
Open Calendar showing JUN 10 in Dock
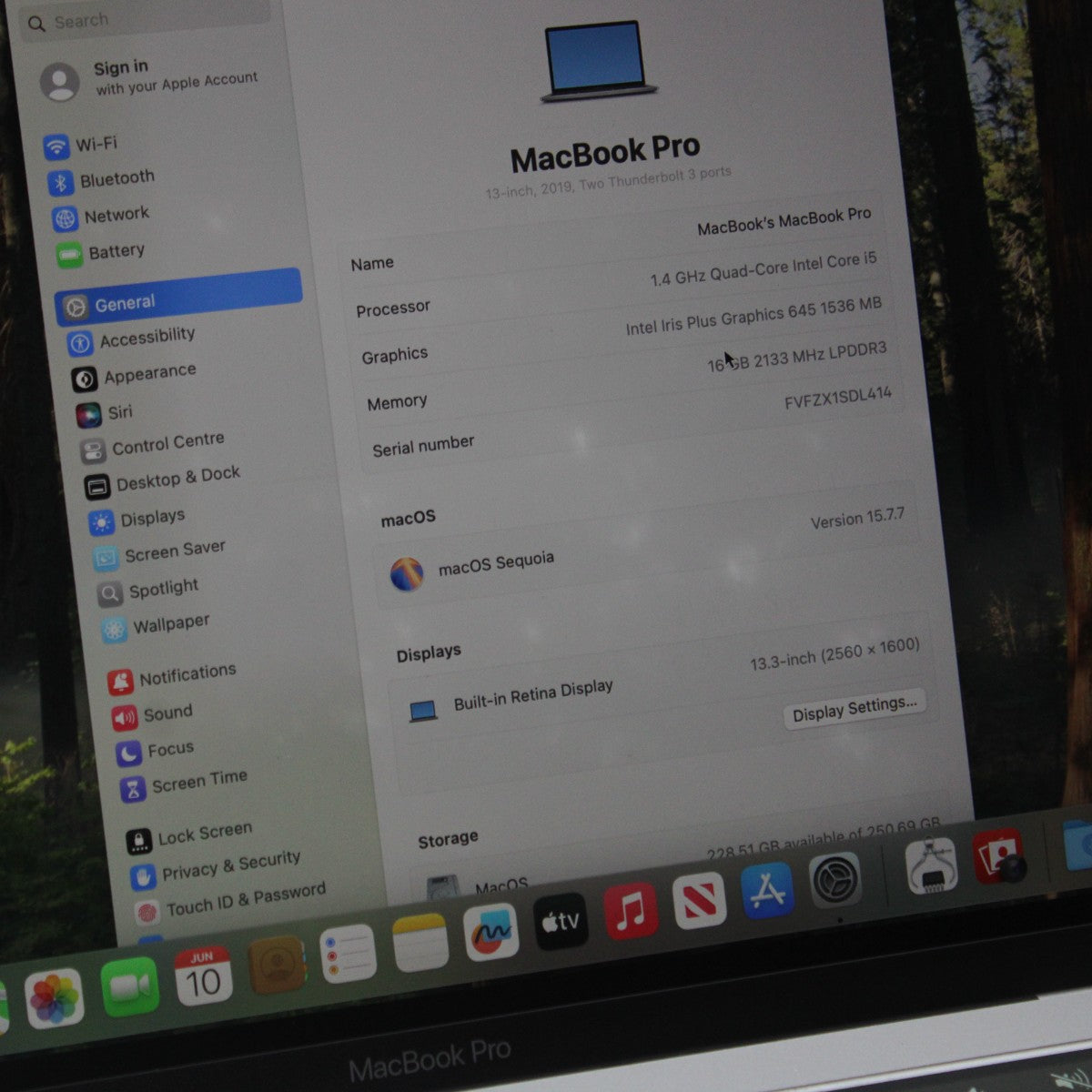203,976
